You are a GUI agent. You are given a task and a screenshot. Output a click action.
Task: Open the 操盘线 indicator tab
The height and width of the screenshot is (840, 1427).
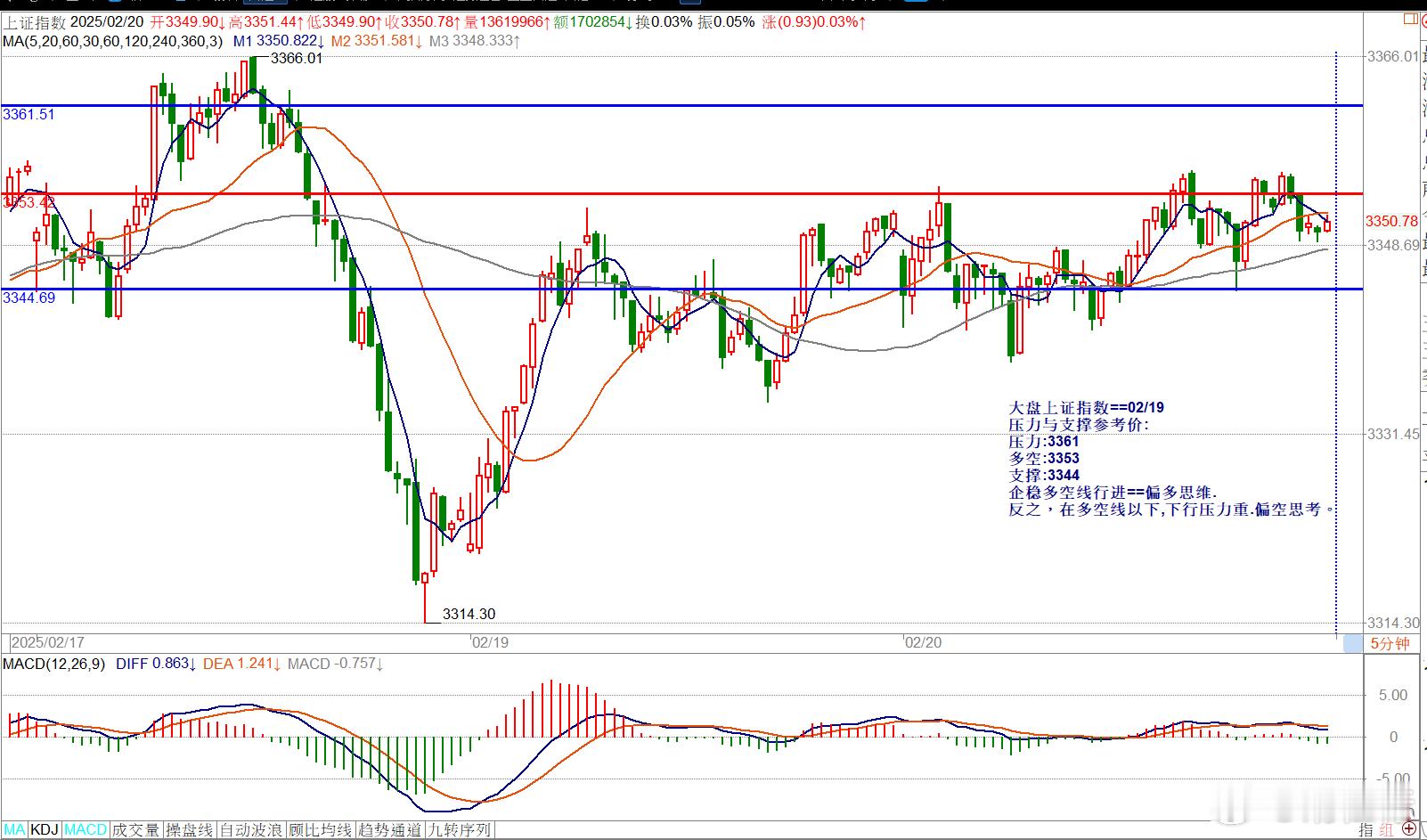point(189,830)
